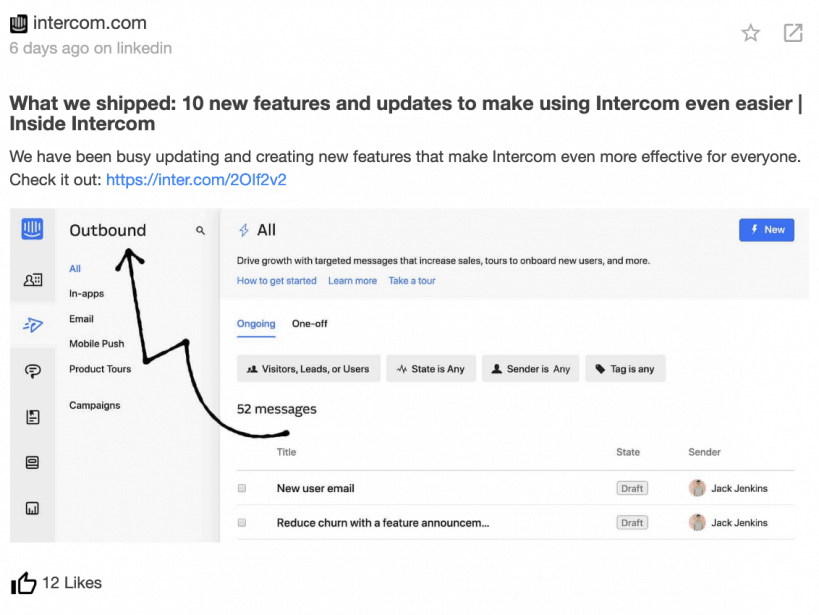Expand 'Visitors, Leads, or Users' filter
The height and width of the screenshot is (615, 819).
click(x=309, y=369)
